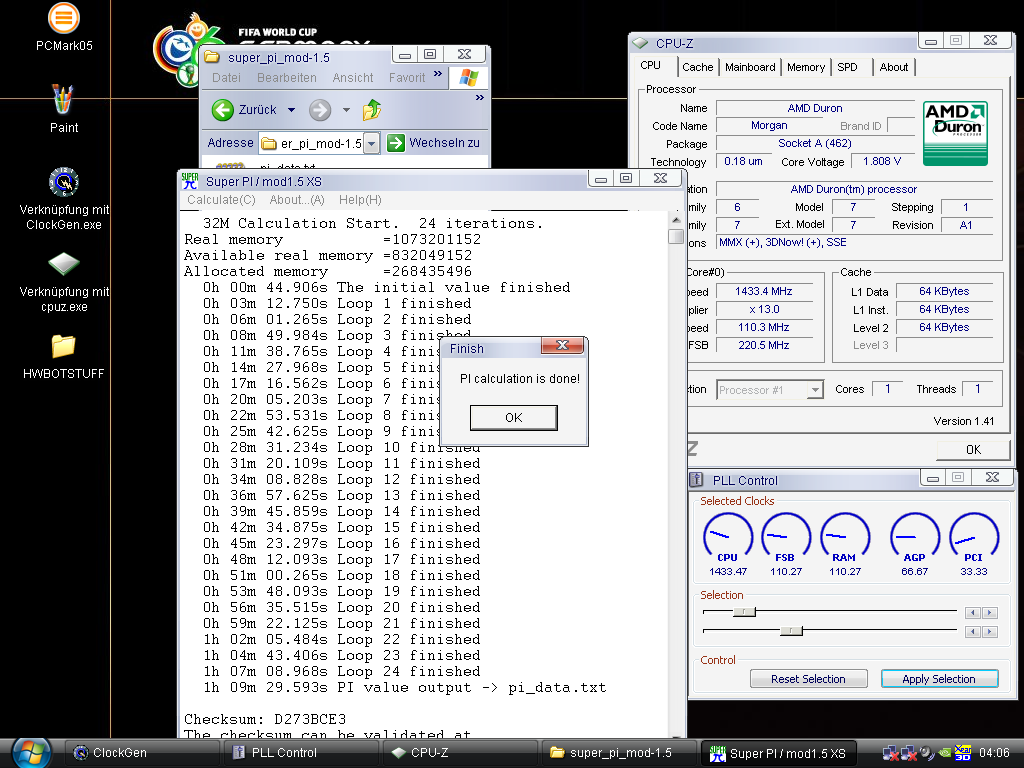Viewport: 1024px width, 768px height.
Task: Switch to the Cache tab in CPU-Z
Action: tap(697, 67)
